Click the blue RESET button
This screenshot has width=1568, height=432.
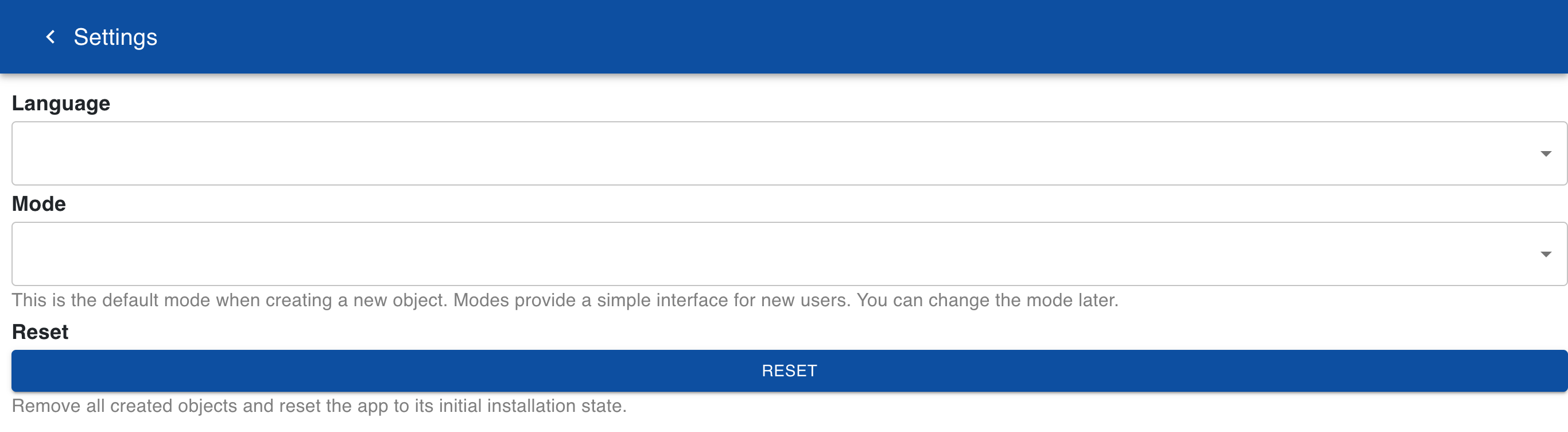(x=789, y=371)
